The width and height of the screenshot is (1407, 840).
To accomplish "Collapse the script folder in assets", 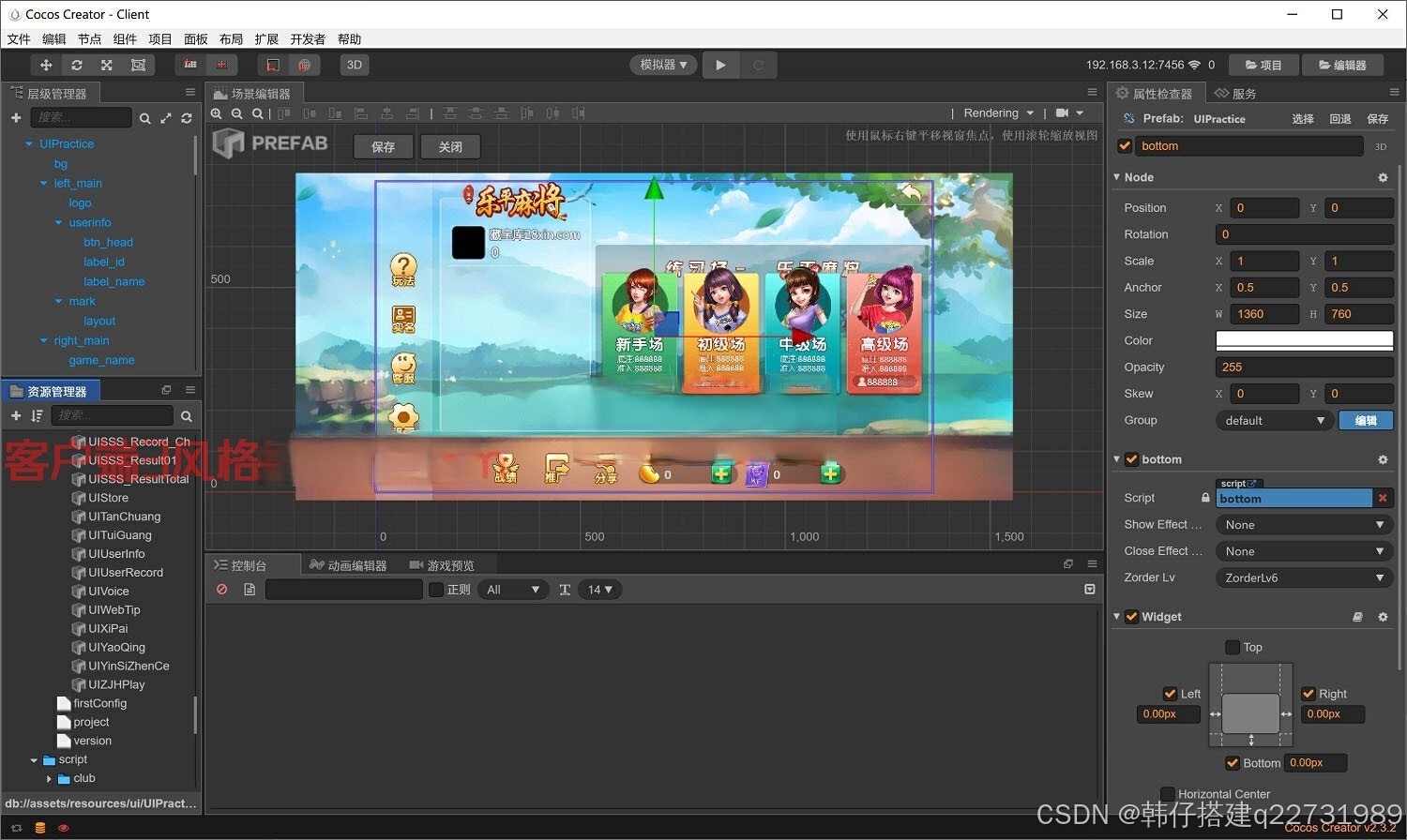I will pos(34,760).
